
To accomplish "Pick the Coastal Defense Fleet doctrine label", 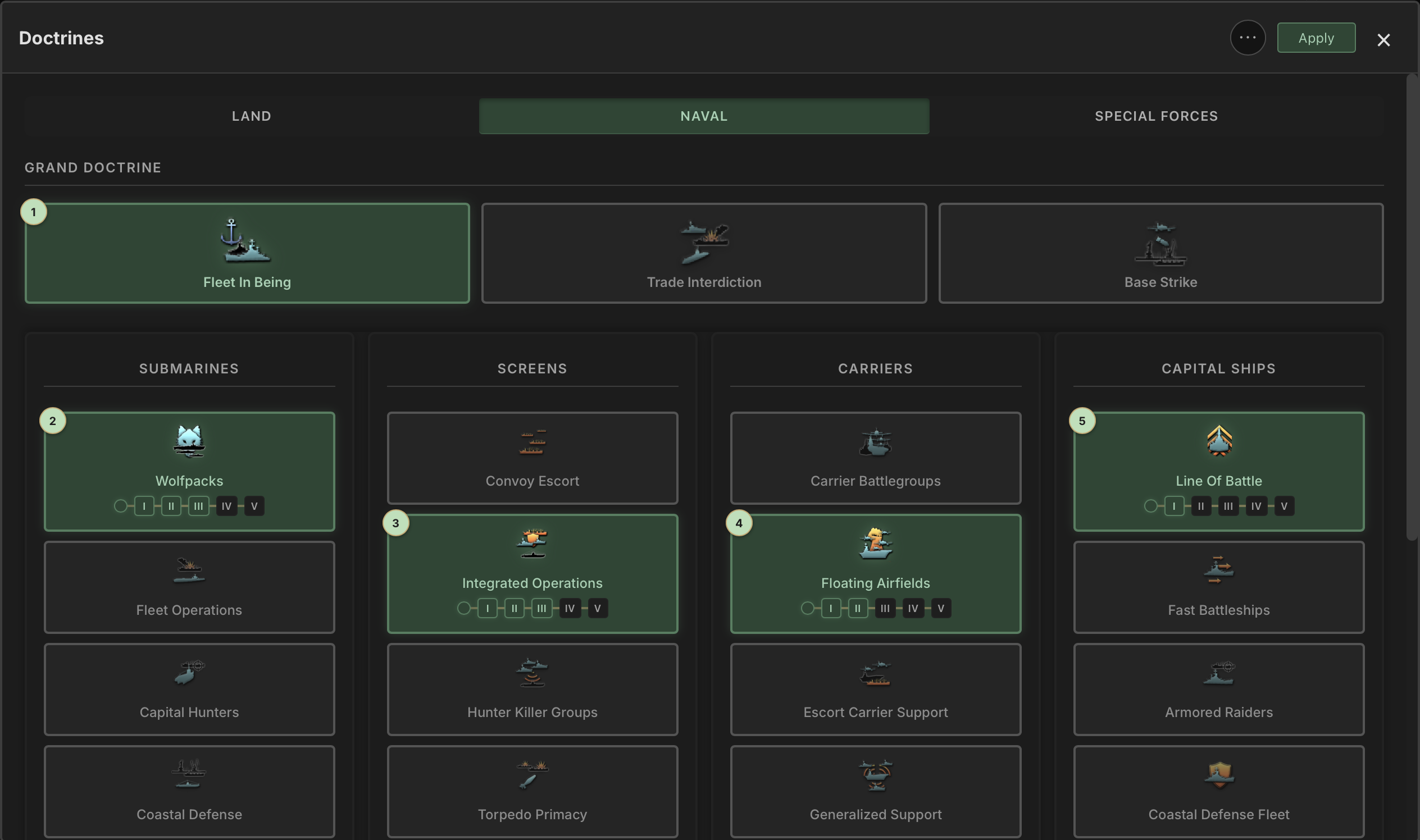I will 1218,815.
